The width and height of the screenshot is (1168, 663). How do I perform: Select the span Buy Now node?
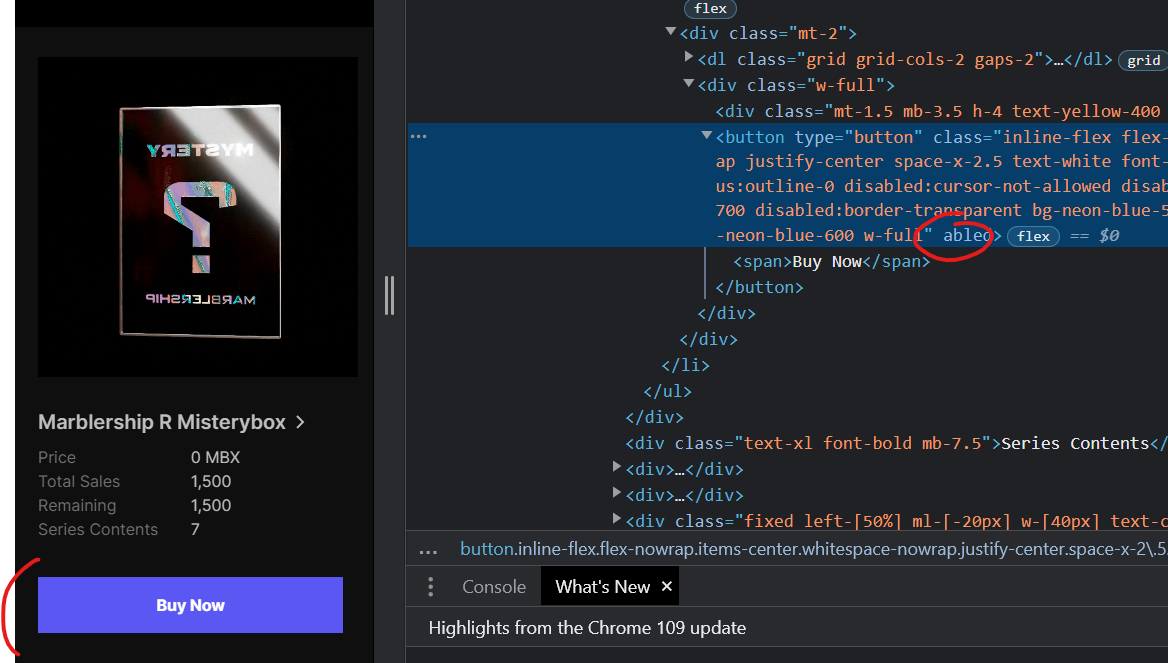click(x=831, y=262)
